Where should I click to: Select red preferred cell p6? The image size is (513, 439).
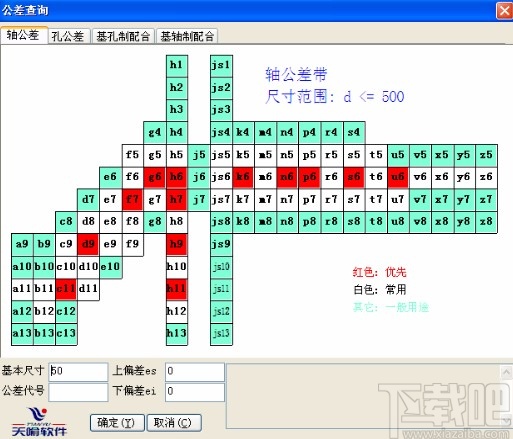coord(310,177)
